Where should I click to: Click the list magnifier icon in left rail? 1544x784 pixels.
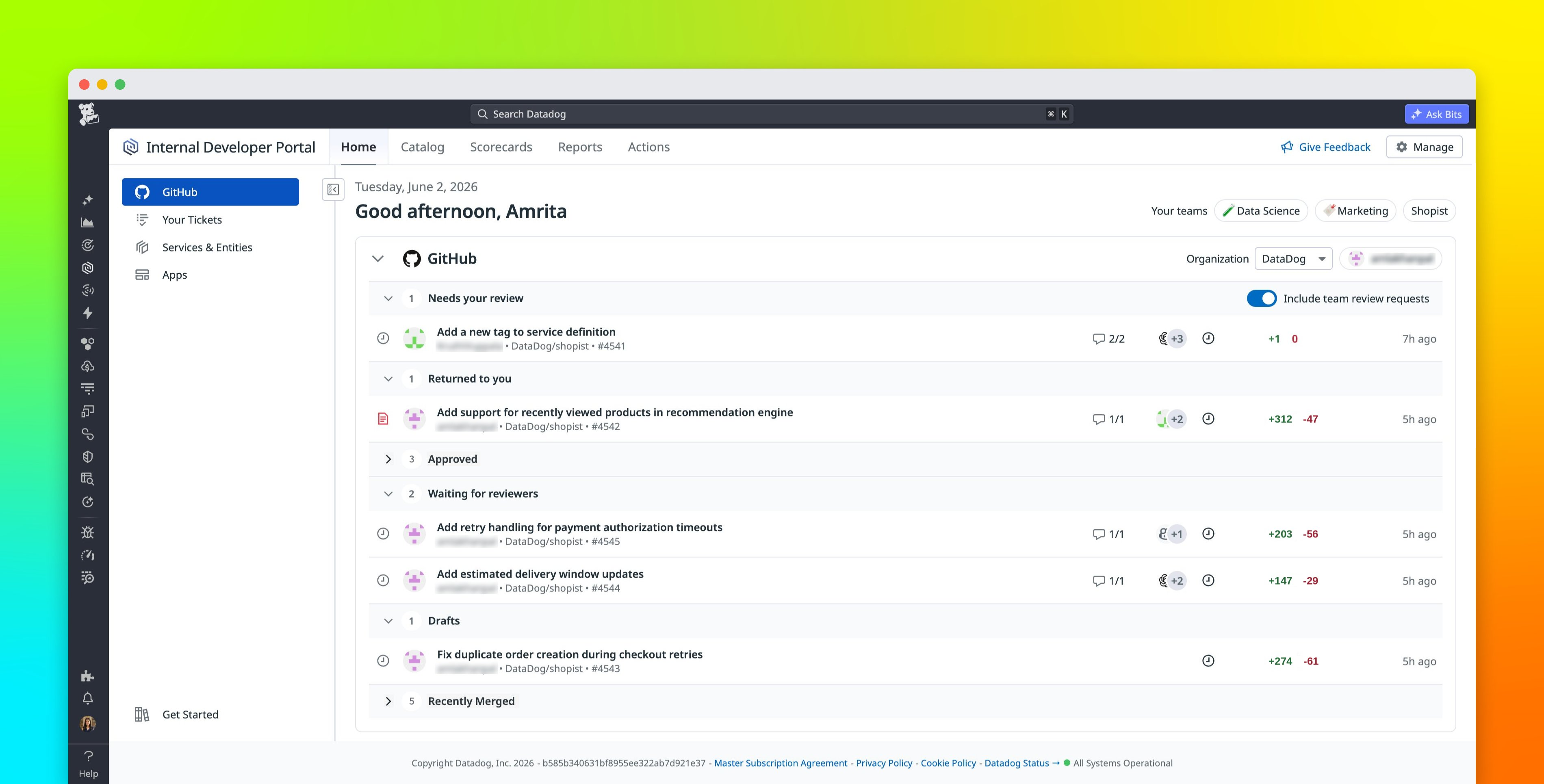(88, 578)
